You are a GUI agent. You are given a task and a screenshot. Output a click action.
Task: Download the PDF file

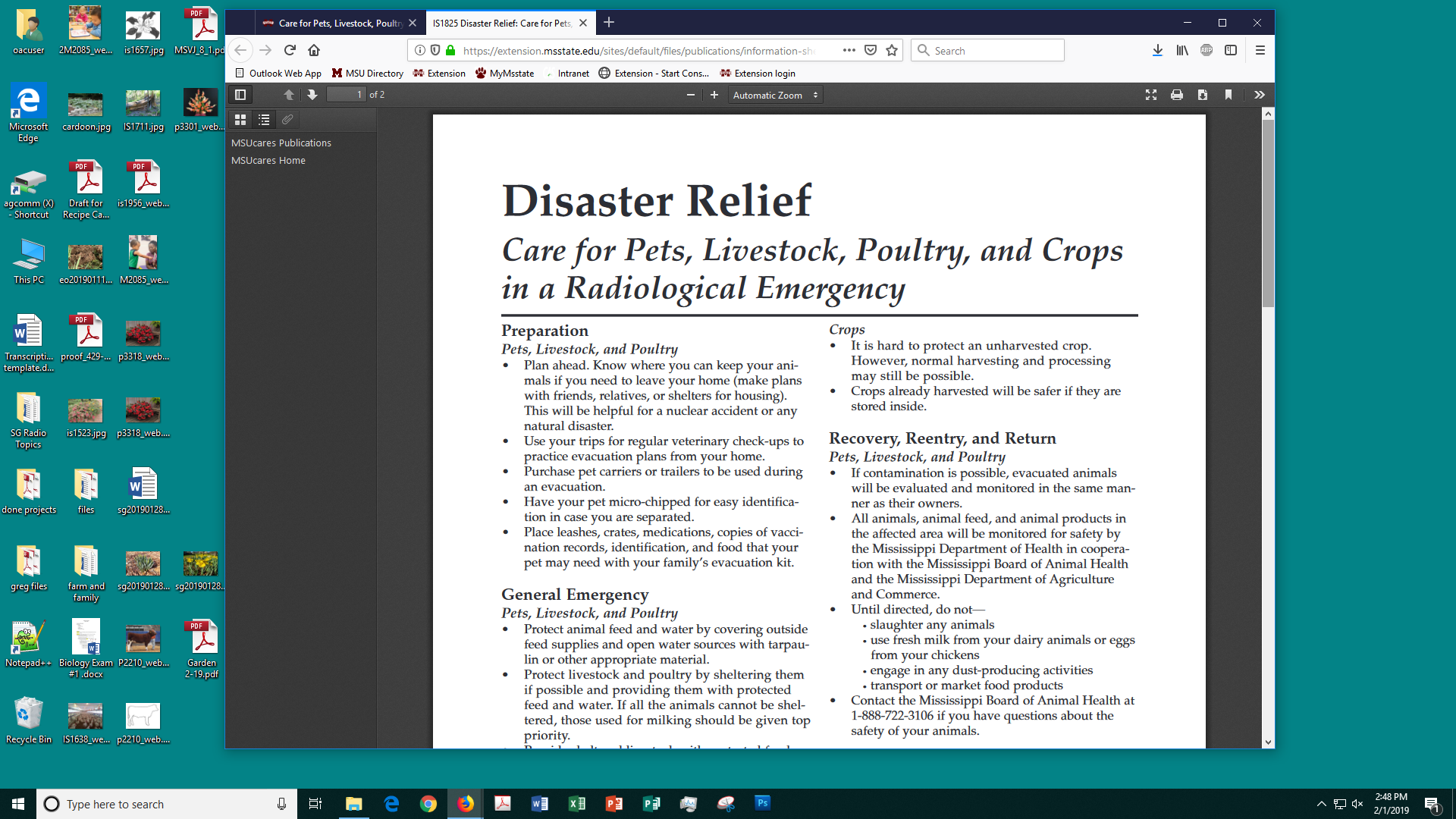tap(1203, 95)
